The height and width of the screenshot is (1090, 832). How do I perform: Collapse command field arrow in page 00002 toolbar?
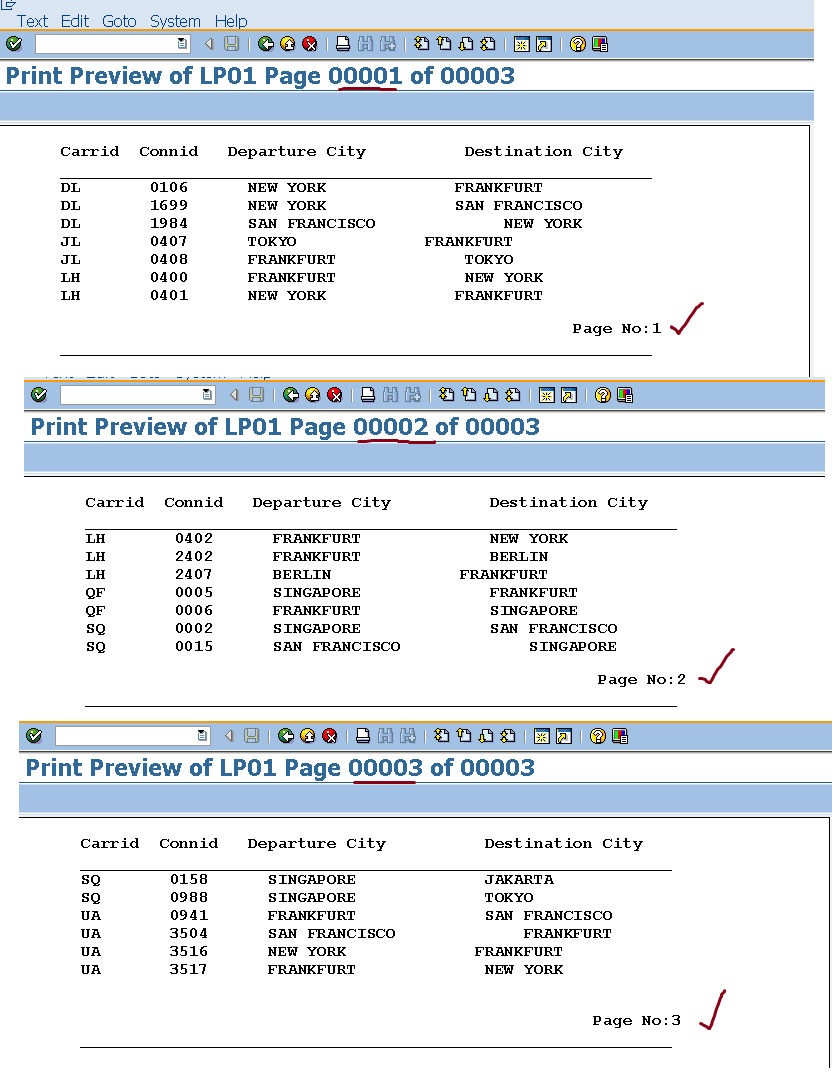(234, 396)
